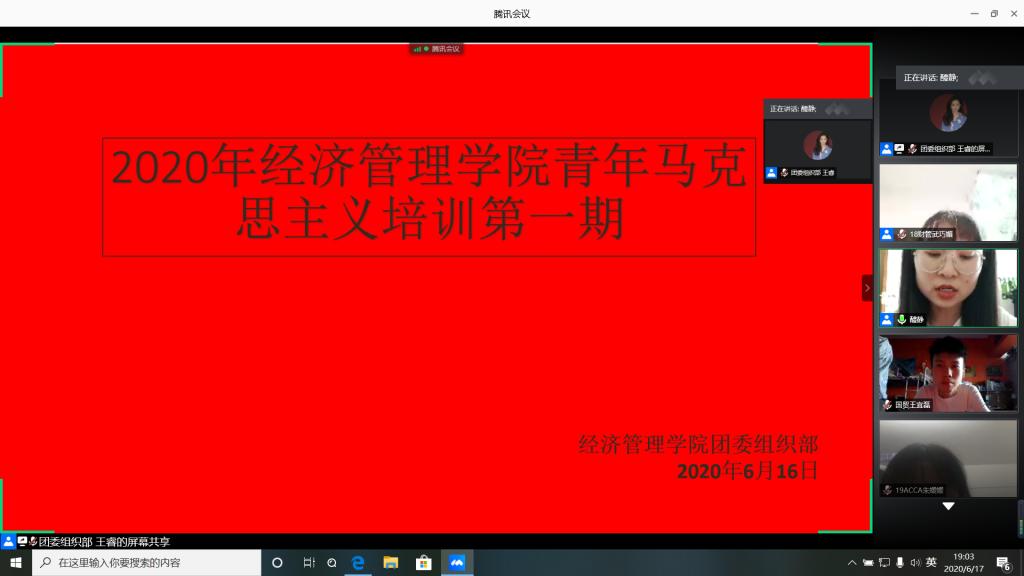Open Task View on the taskbar
Viewport: 1024px width, 576px height.
tap(309, 562)
